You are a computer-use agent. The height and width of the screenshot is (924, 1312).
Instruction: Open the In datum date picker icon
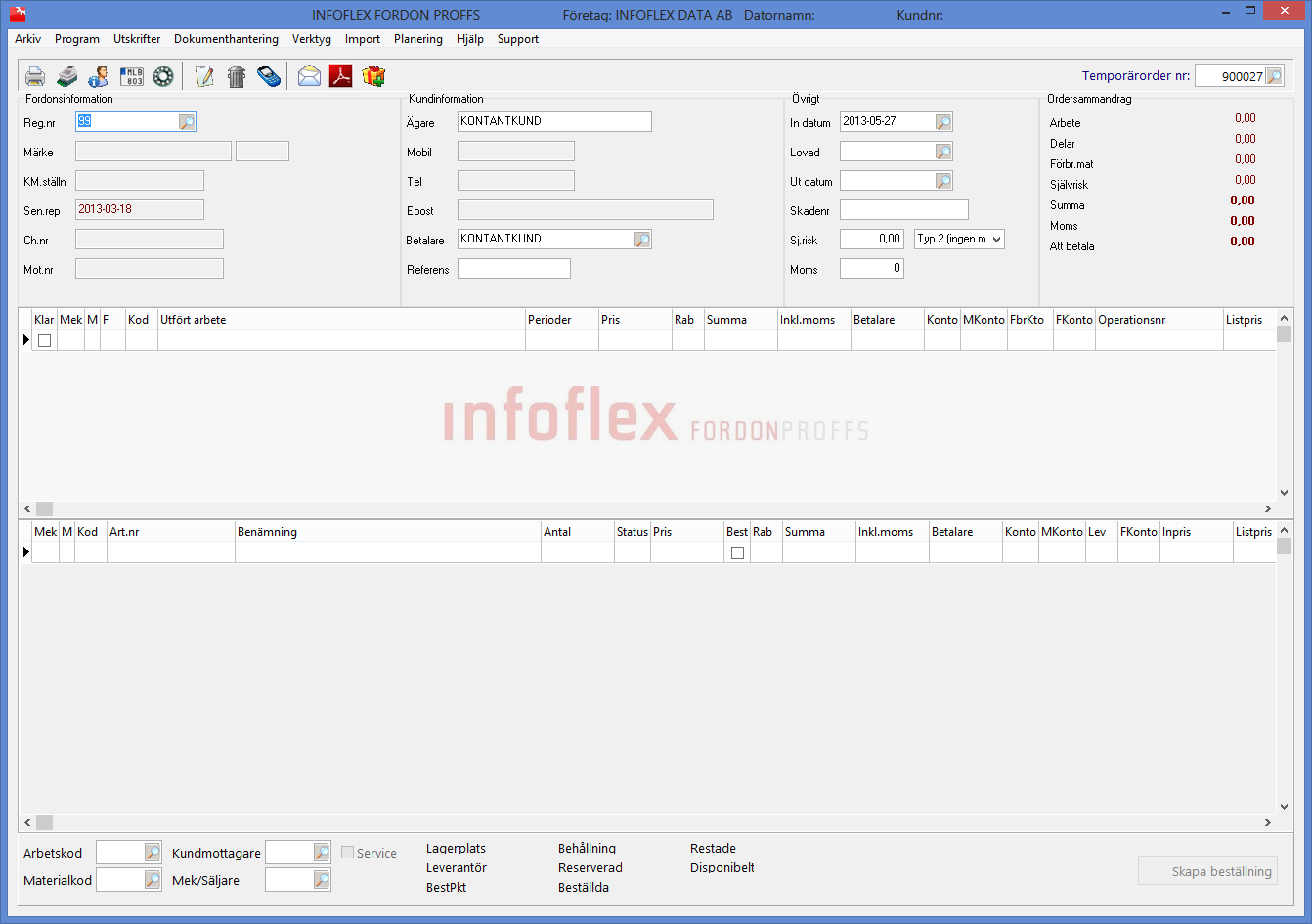[943, 122]
